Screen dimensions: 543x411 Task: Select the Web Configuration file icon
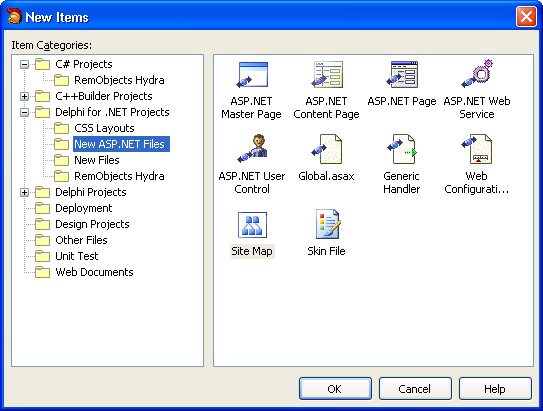point(477,149)
